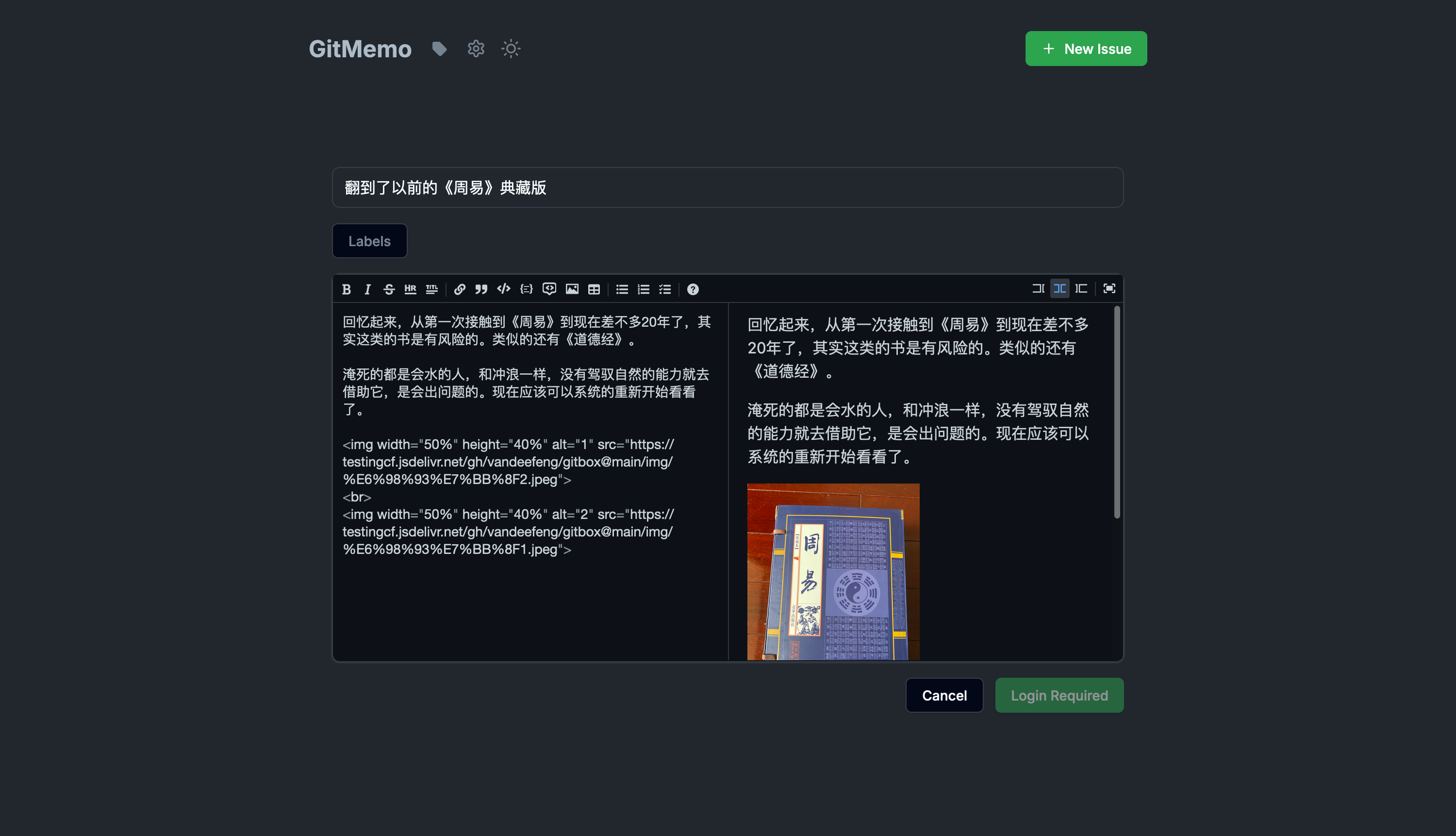The height and width of the screenshot is (836, 1456).
Task: Switch to edit-only mode
Action: [x=1038, y=288]
